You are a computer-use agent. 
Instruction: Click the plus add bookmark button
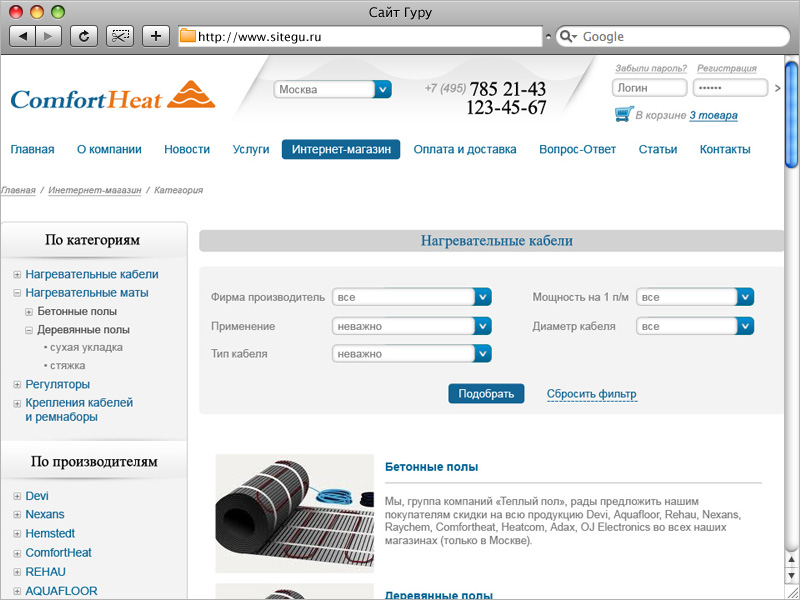pos(156,36)
